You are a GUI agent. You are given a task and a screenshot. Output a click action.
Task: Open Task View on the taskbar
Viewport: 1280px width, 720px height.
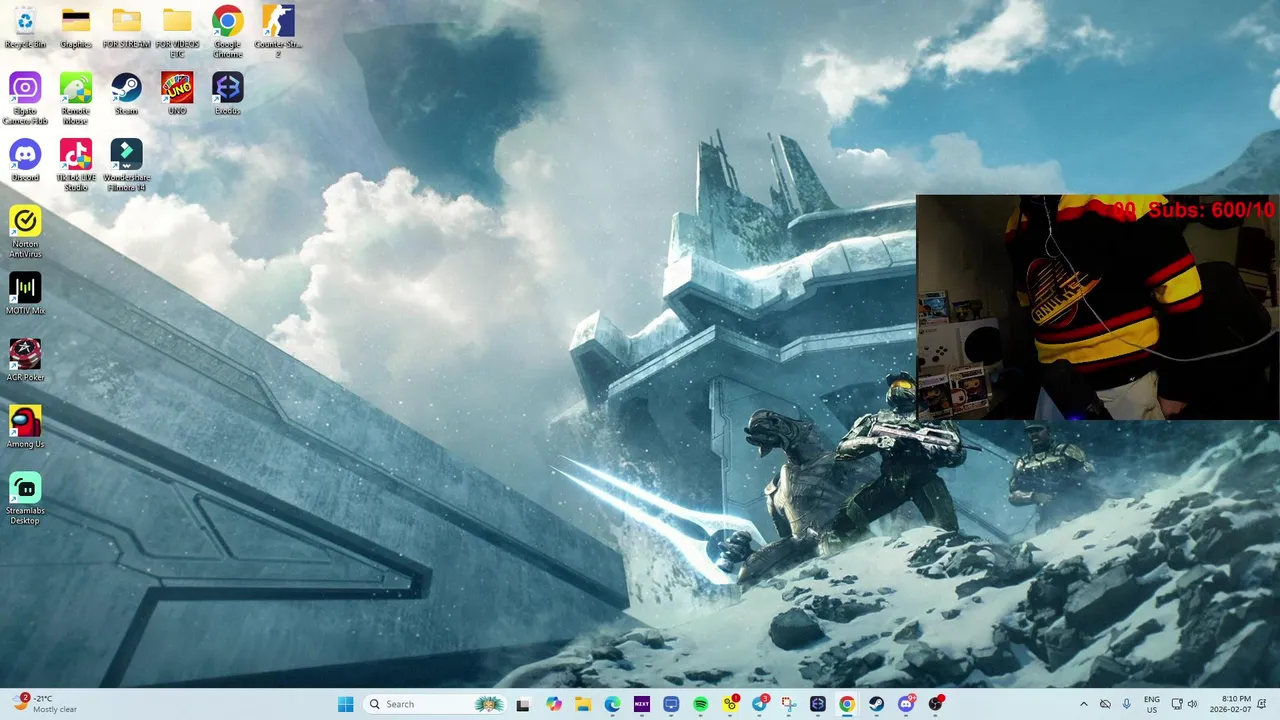coord(522,704)
